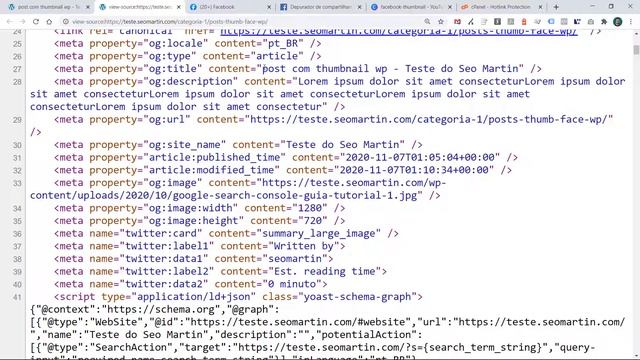Click 'og:image:width' property text
Screen dimensions: 640x360
190,208
